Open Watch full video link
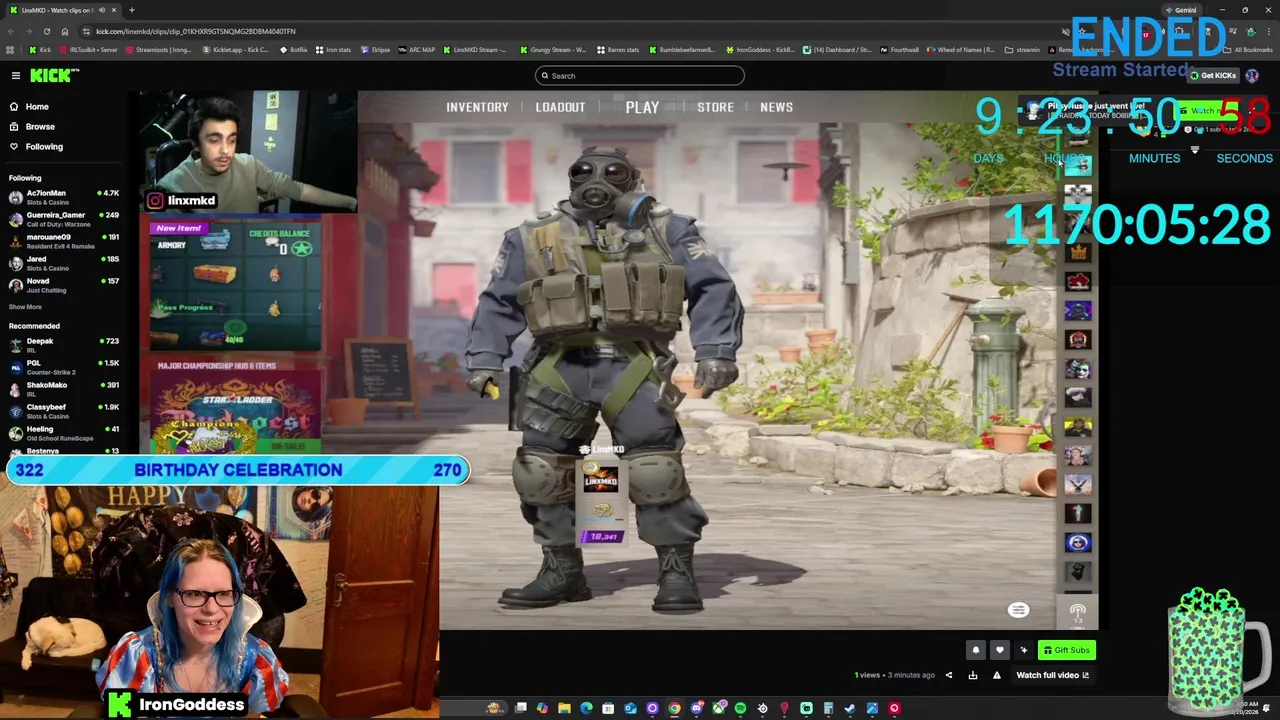1280x720 pixels. tap(1053, 675)
